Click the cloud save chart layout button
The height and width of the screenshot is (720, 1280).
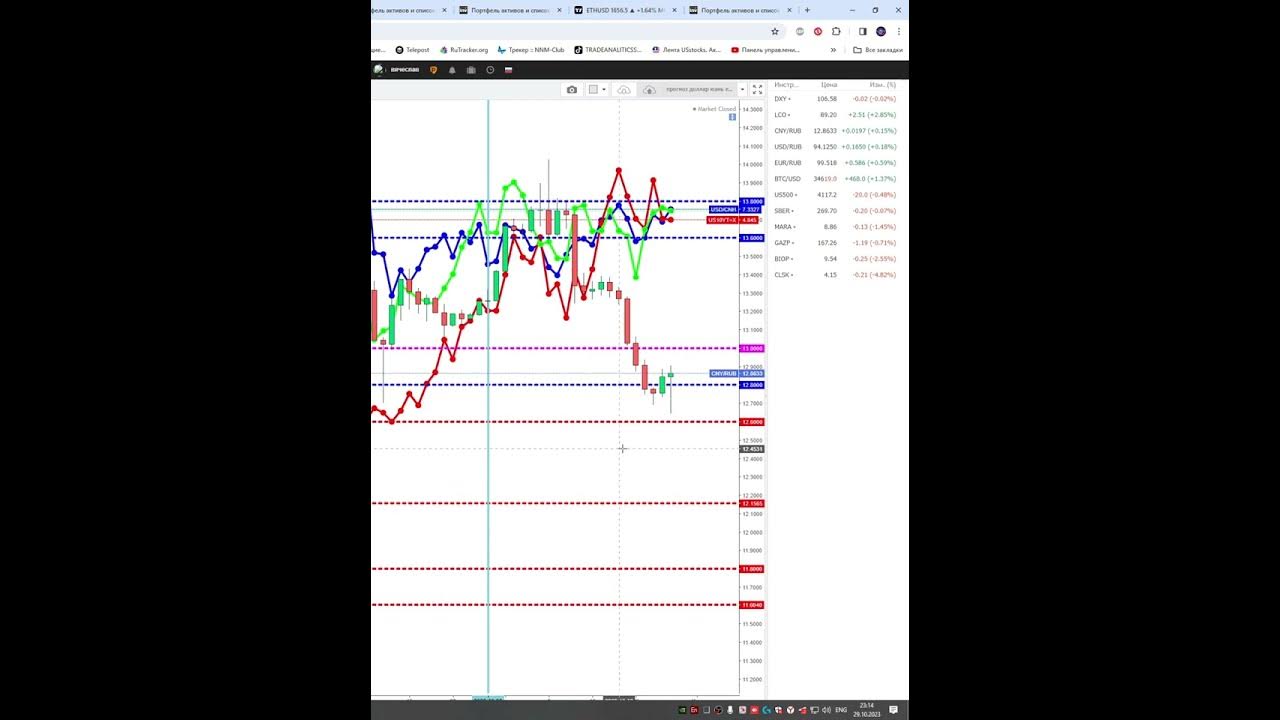tap(649, 90)
